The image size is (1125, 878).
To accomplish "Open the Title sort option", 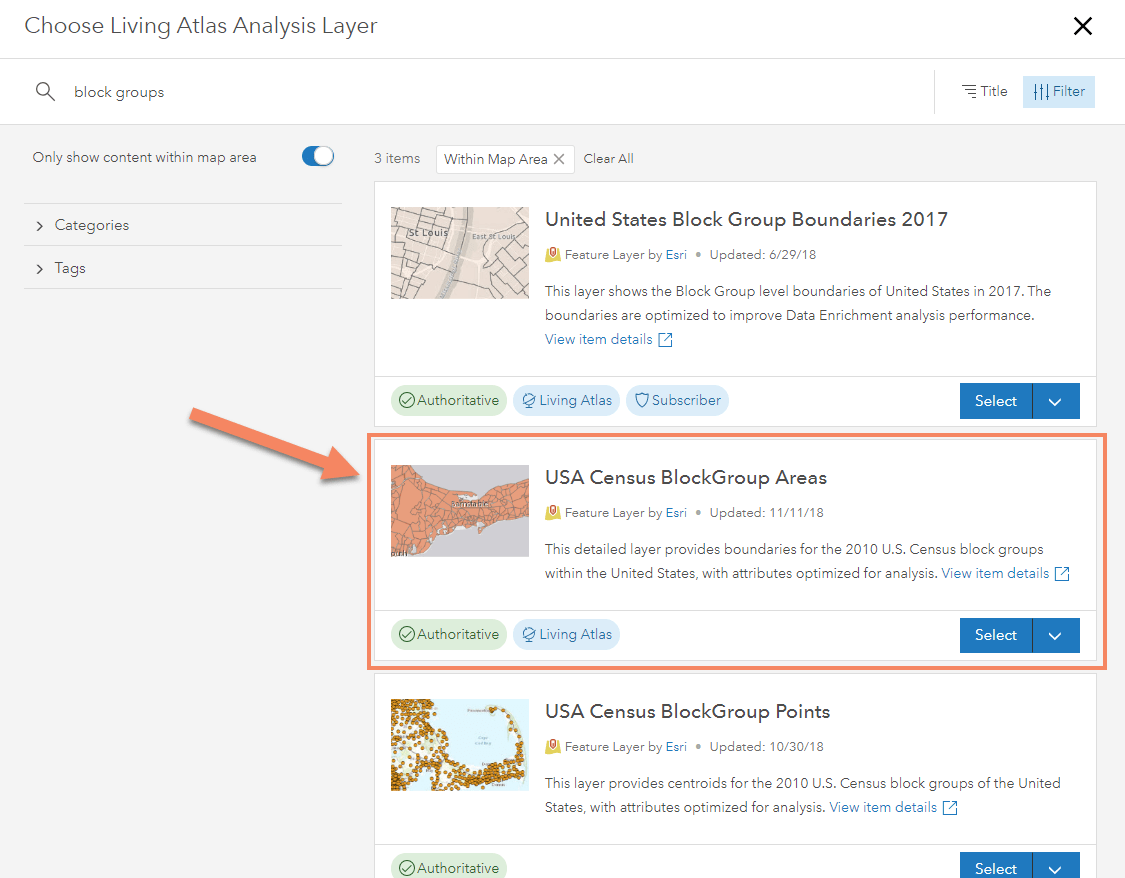I will pos(984,92).
